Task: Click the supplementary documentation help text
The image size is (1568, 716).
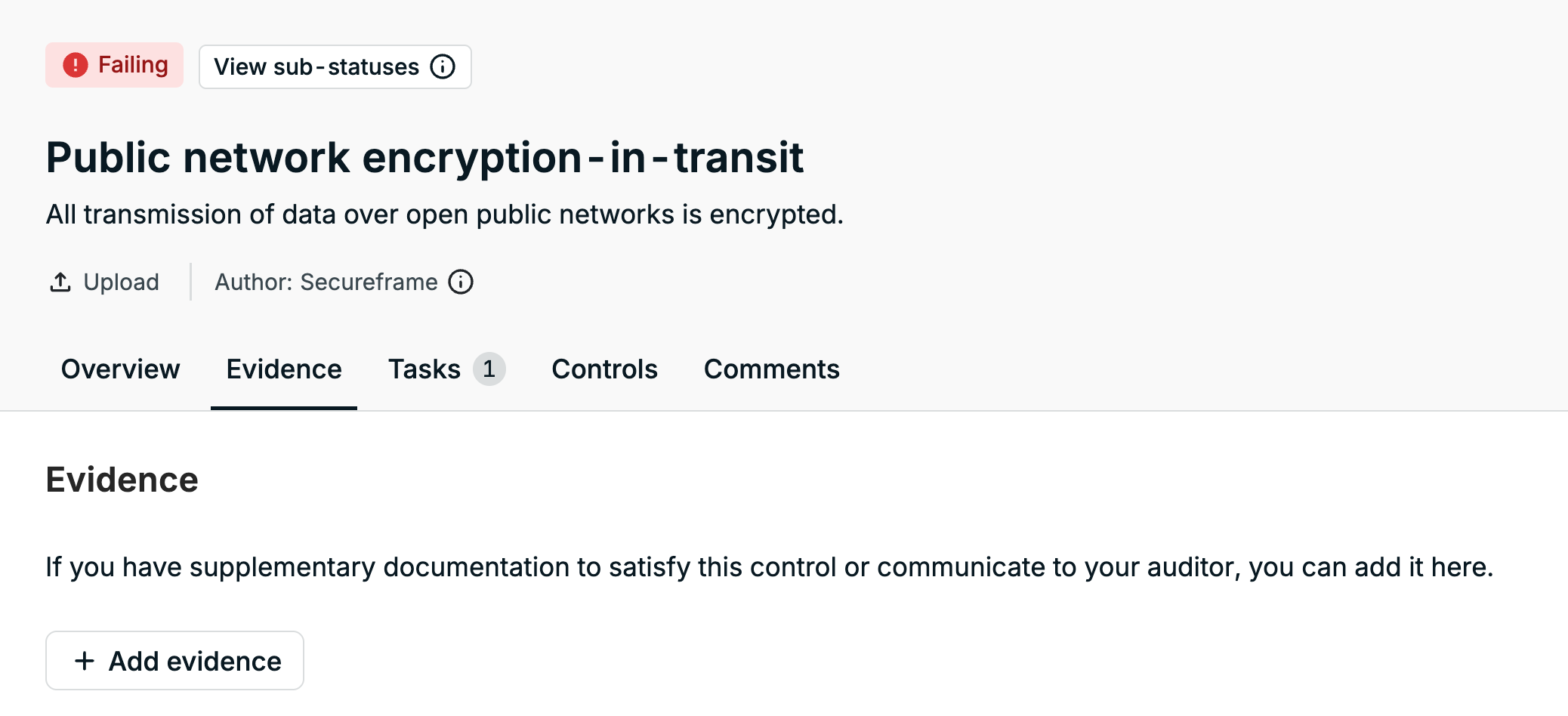Action: [770, 567]
